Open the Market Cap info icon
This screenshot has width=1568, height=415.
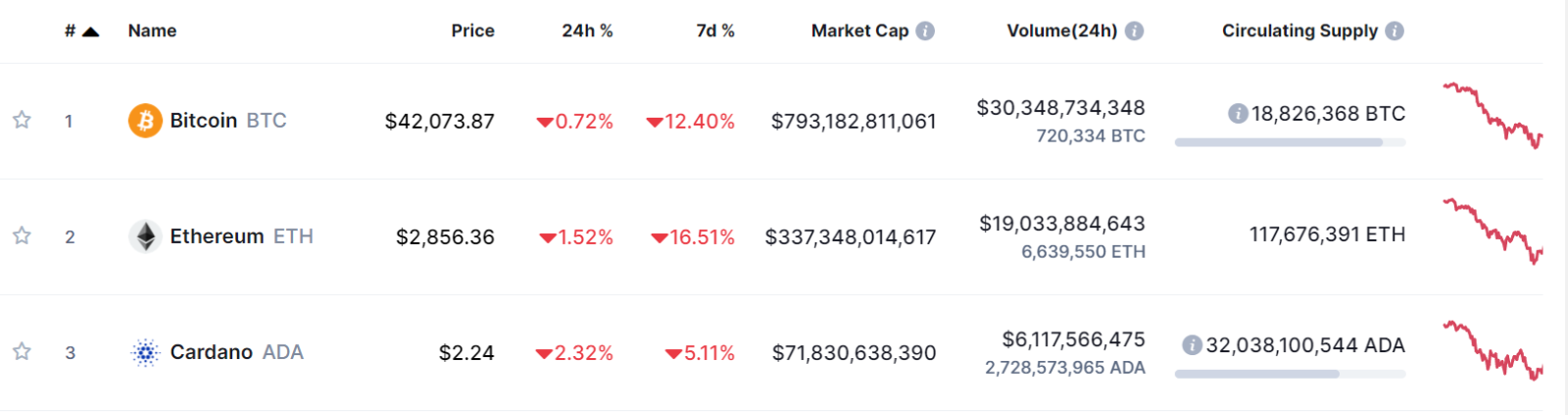coord(925,30)
